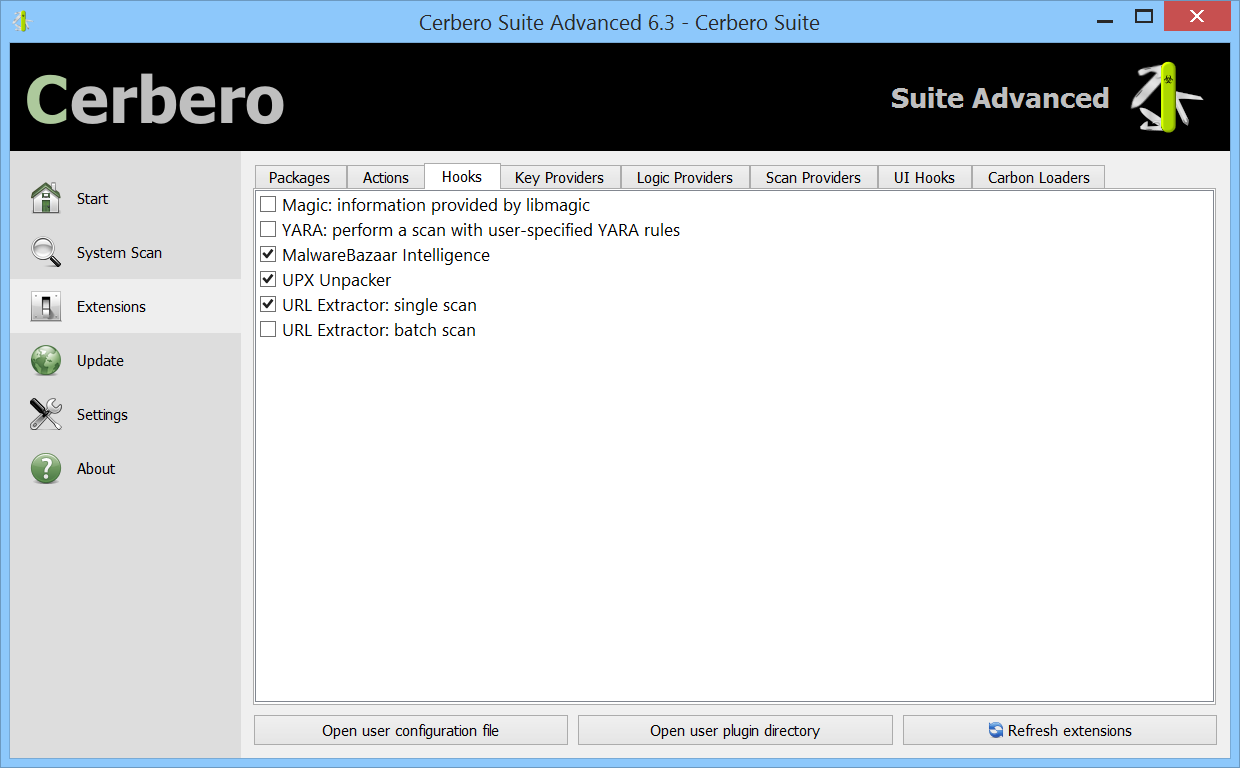Select the System Scan sidebar label
The height and width of the screenshot is (768, 1240).
(119, 253)
